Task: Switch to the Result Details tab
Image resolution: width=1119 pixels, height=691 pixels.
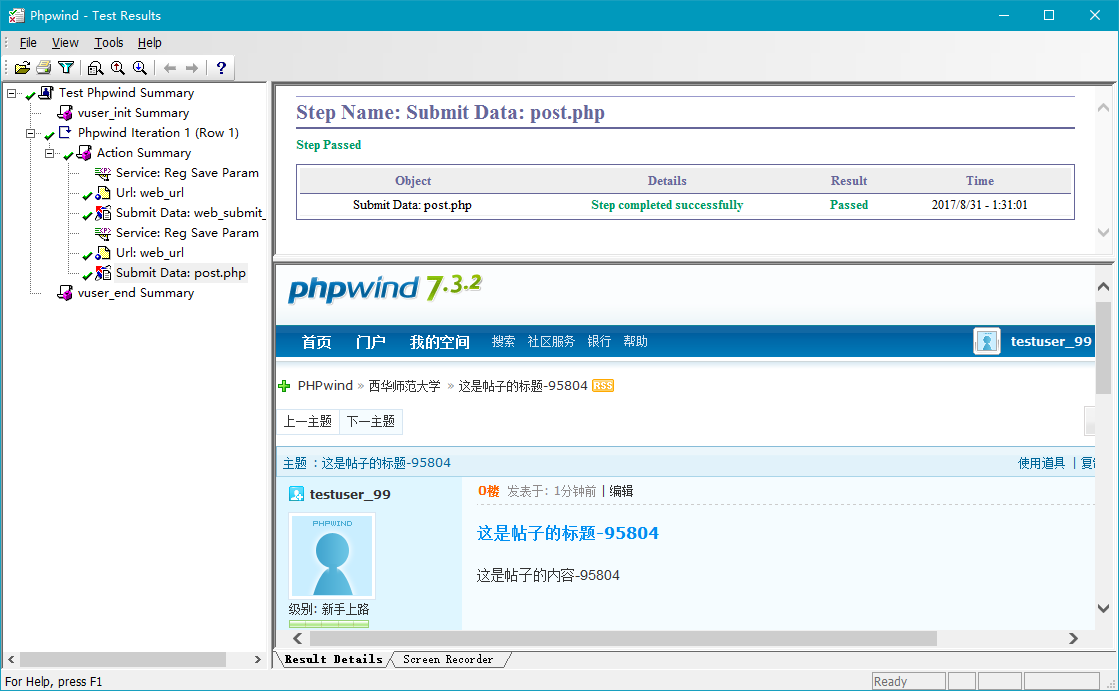Action: [333, 660]
